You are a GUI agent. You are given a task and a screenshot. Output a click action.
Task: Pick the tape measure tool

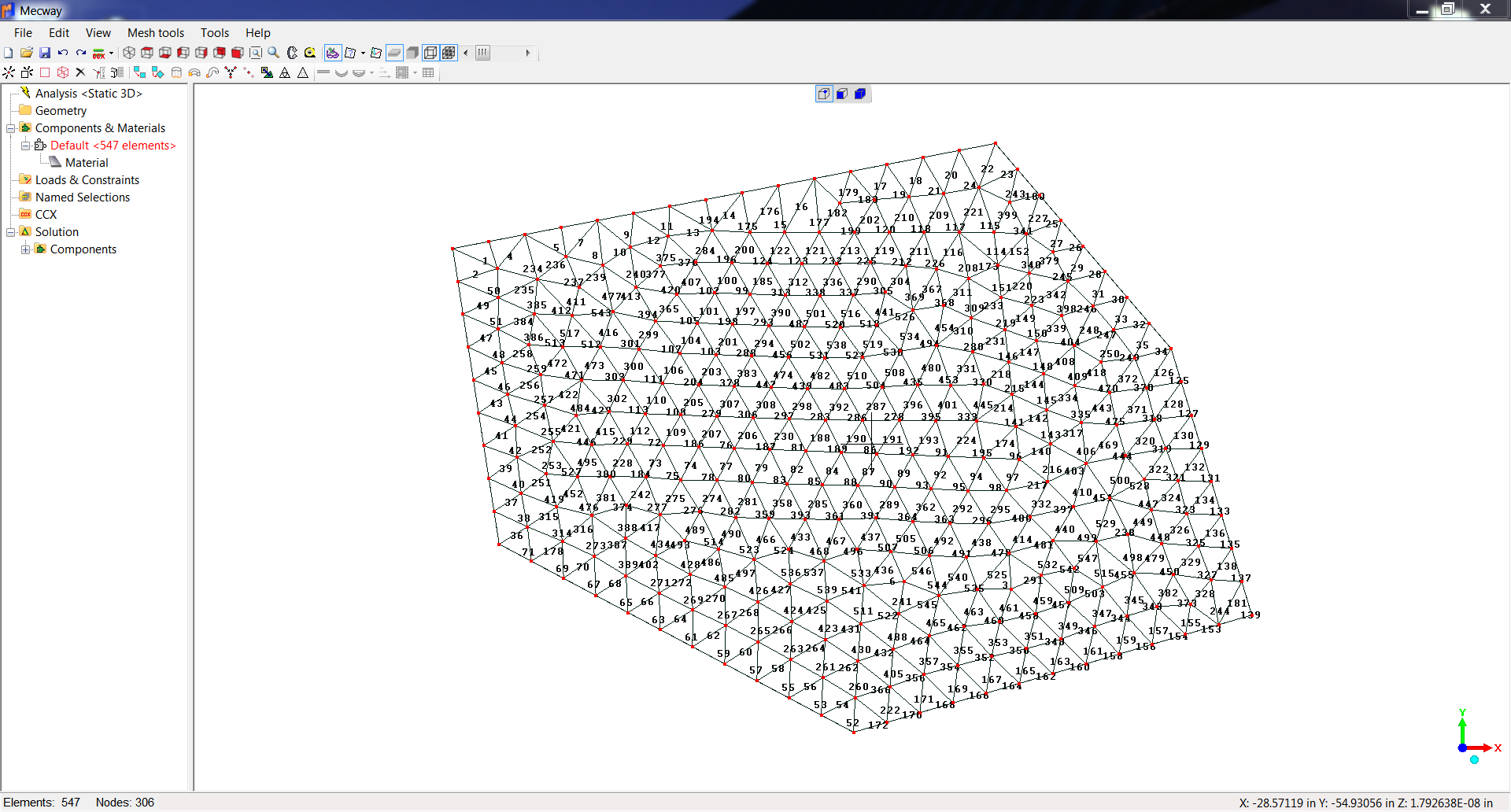click(x=310, y=53)
